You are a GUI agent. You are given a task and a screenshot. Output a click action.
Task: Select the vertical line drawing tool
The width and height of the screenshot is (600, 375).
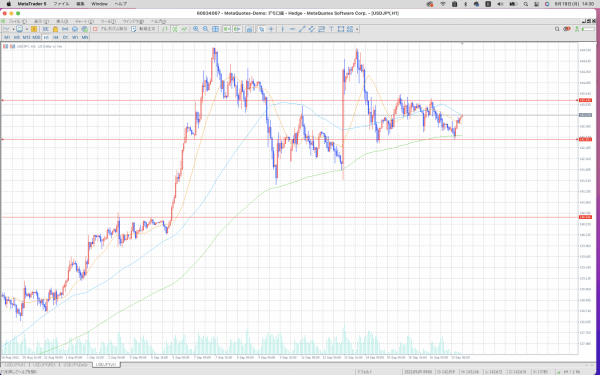coord(283,29)
